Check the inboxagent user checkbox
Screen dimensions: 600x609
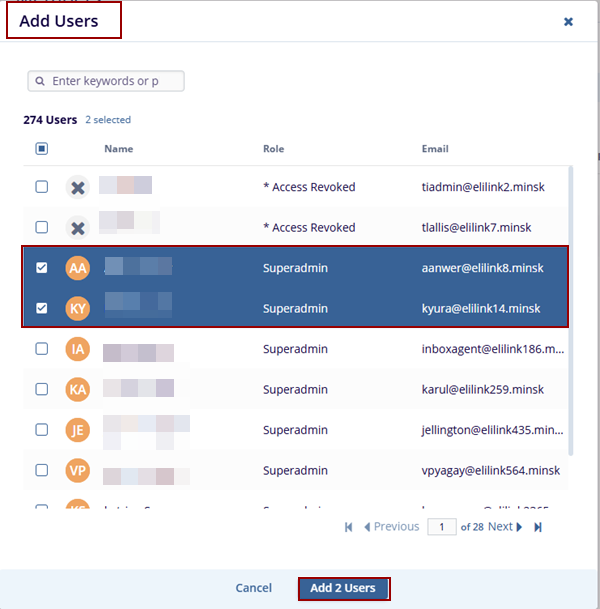(41, 349)
